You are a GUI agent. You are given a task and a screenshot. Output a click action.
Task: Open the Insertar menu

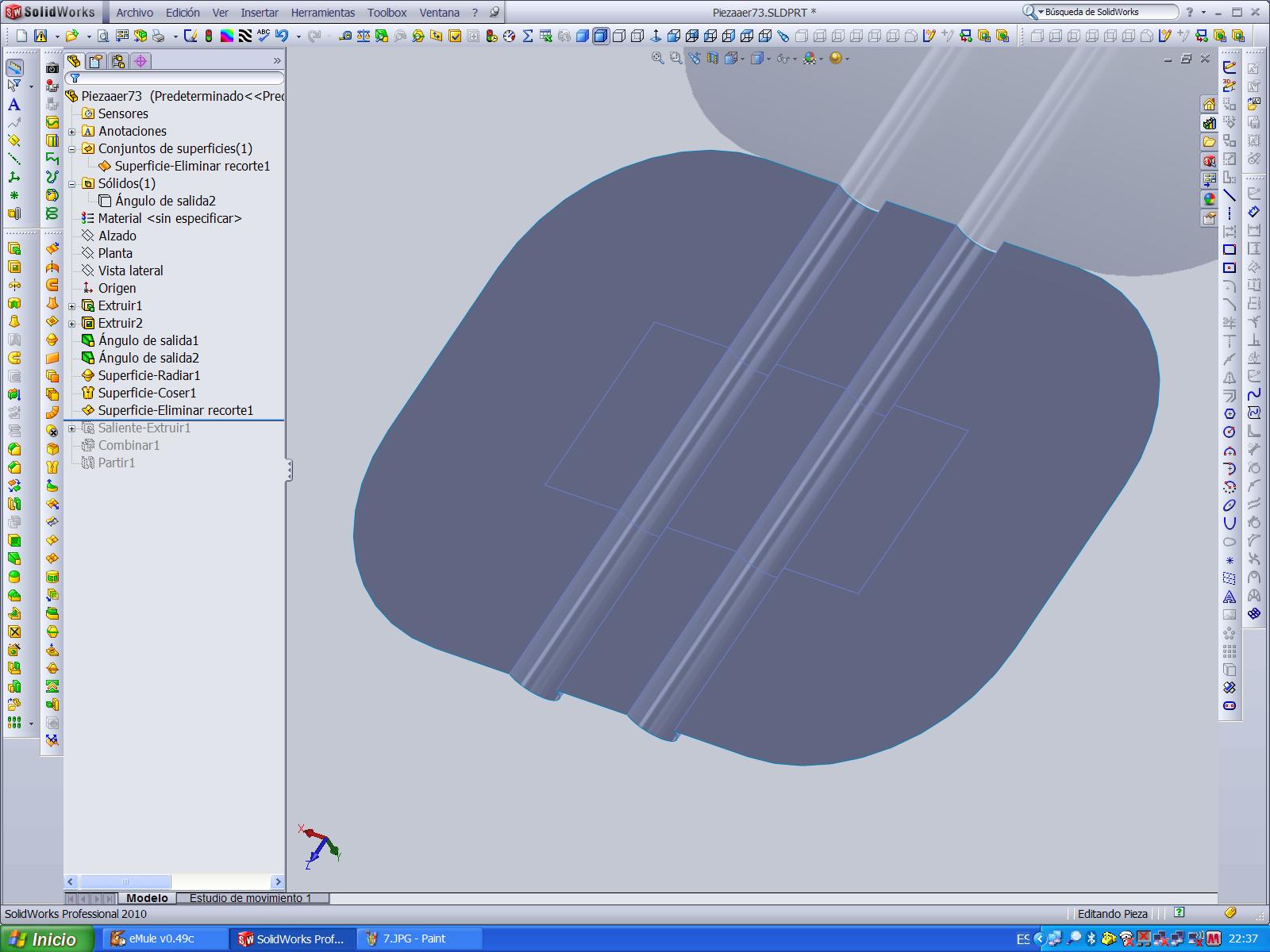click(x=260, y=13)
